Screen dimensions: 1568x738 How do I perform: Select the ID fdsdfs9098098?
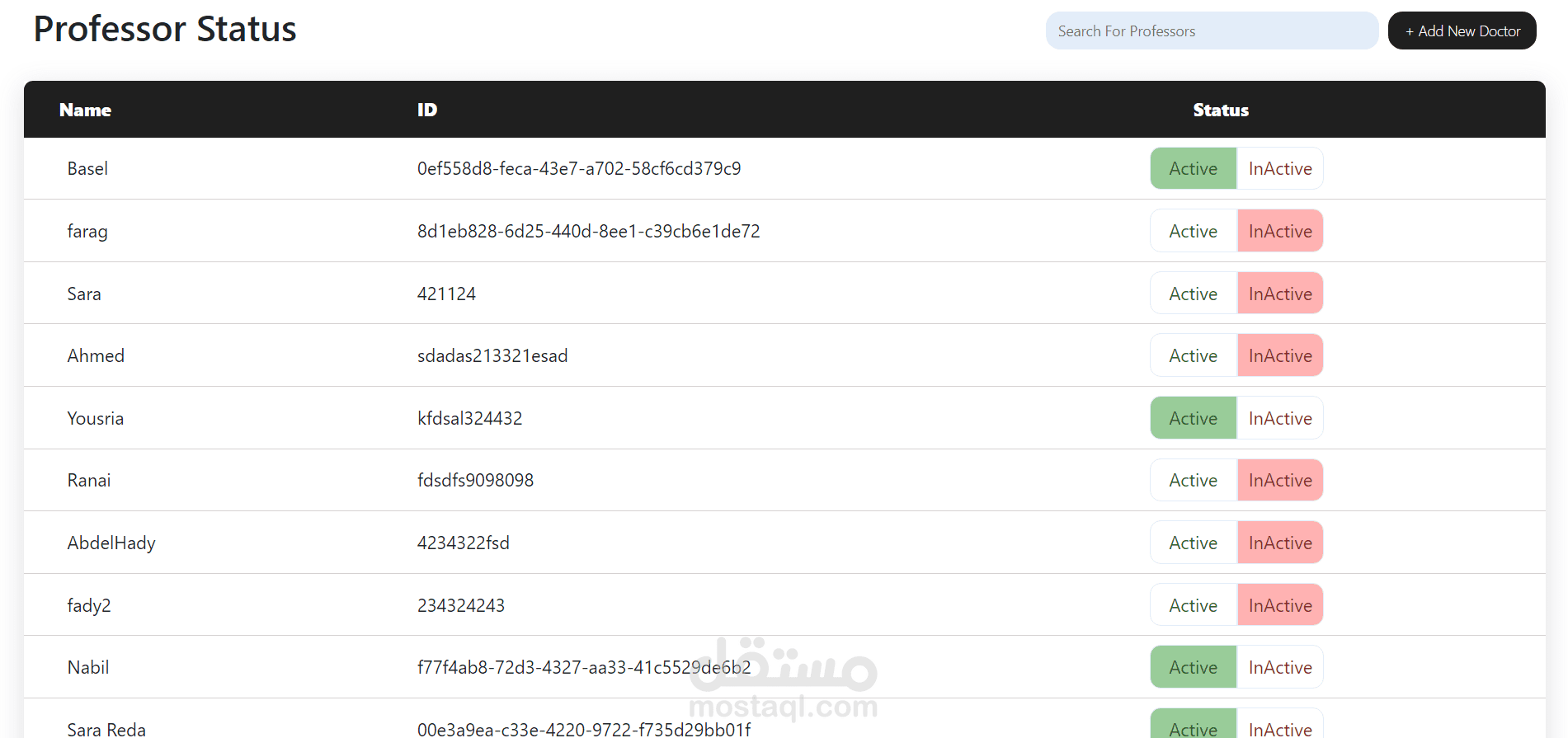(x=476, y=480)
